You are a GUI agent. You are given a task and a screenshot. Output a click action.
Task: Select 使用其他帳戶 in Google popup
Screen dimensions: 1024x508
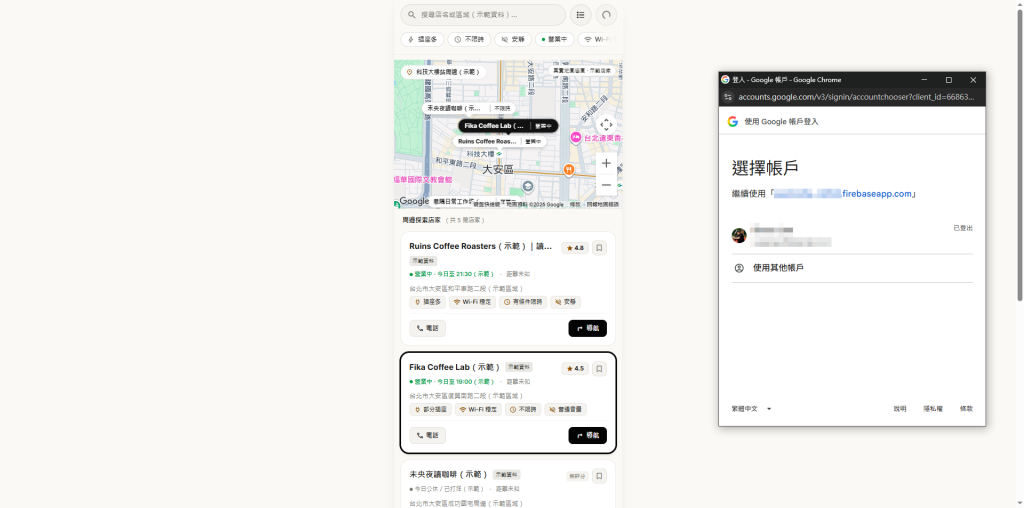852,268
